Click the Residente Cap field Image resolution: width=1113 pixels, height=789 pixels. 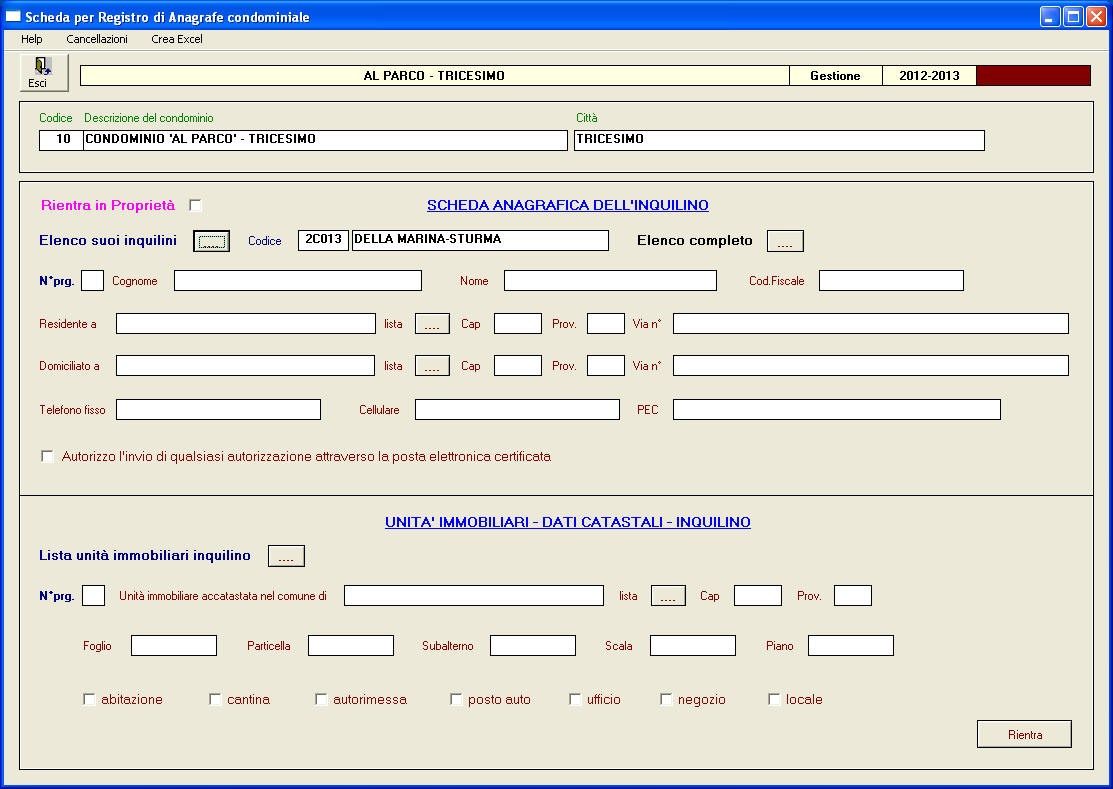click(x=518, y=324)
